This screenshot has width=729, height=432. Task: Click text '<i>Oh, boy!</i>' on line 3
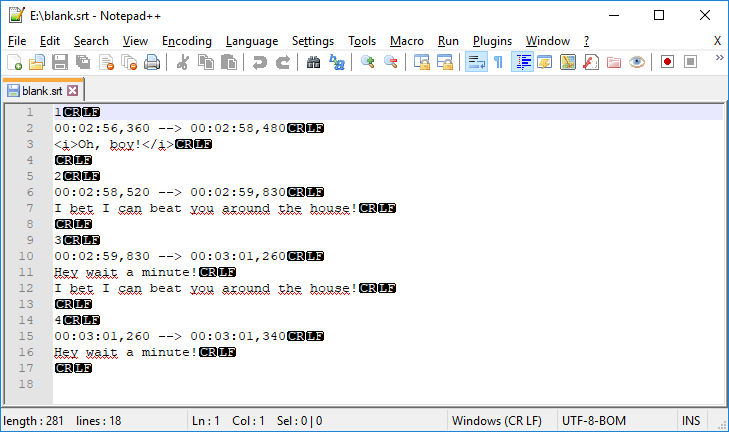(x=114, y=145)
